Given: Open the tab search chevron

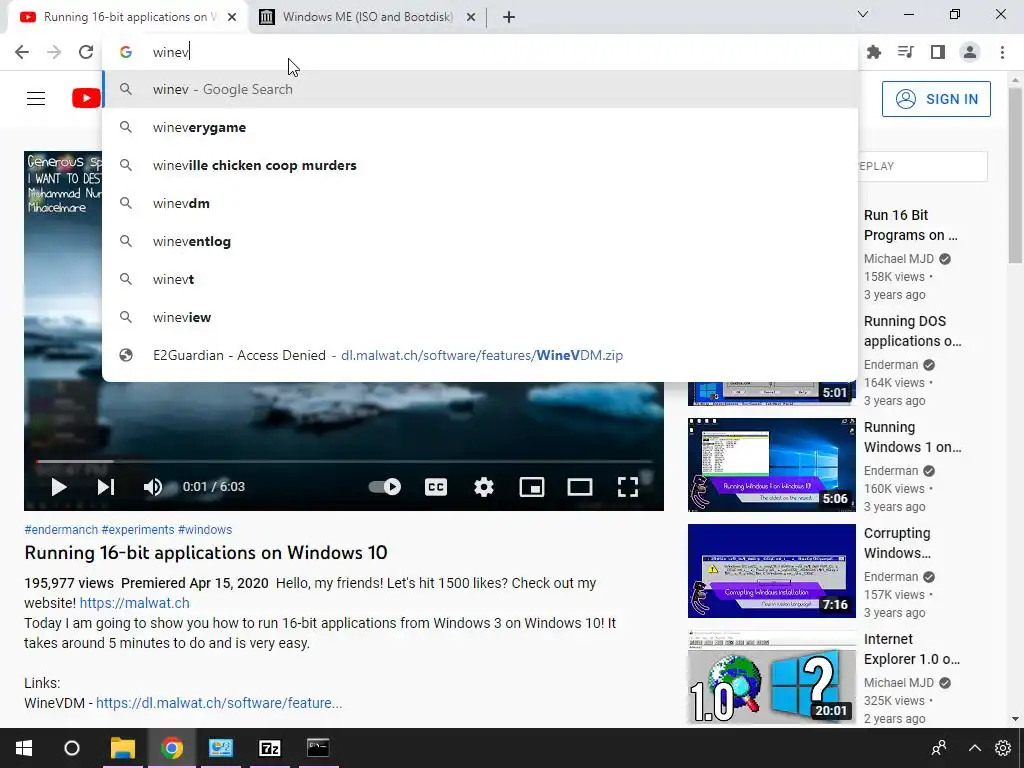Looking at the screenshot, I should click(x=863, y=14).
